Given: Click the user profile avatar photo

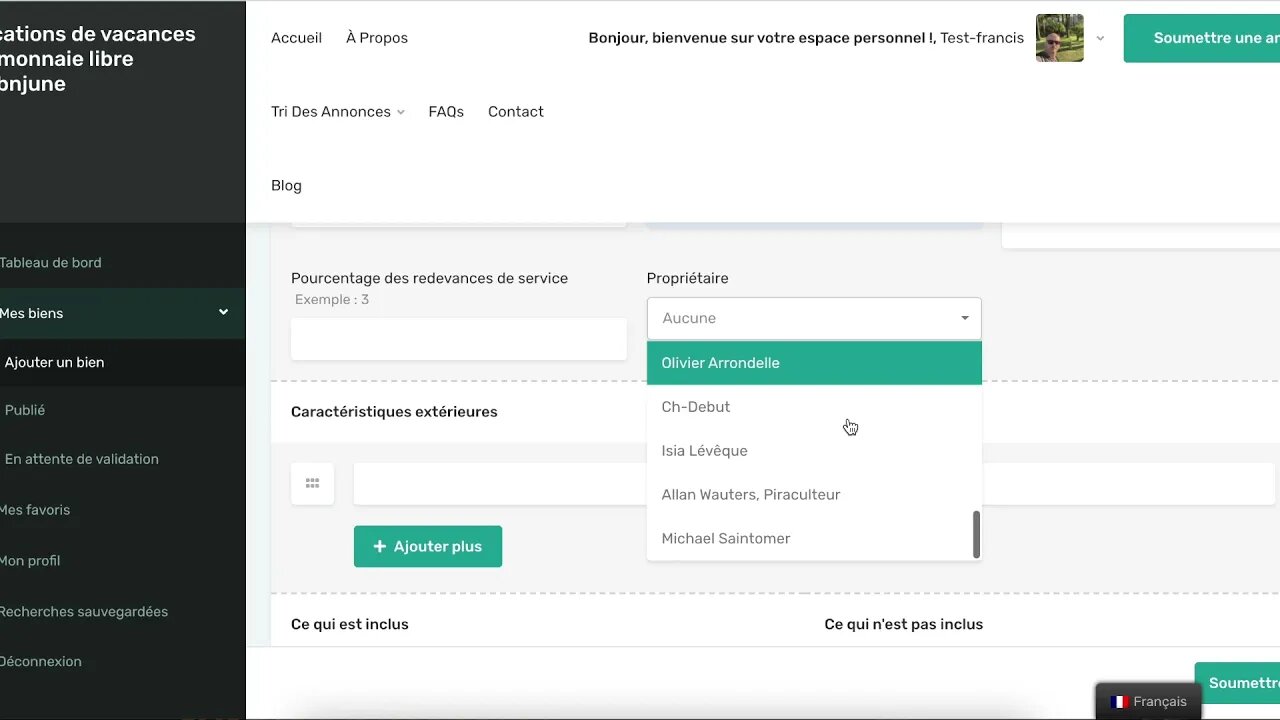Looking at the screenshot, I should [1059, 38].
